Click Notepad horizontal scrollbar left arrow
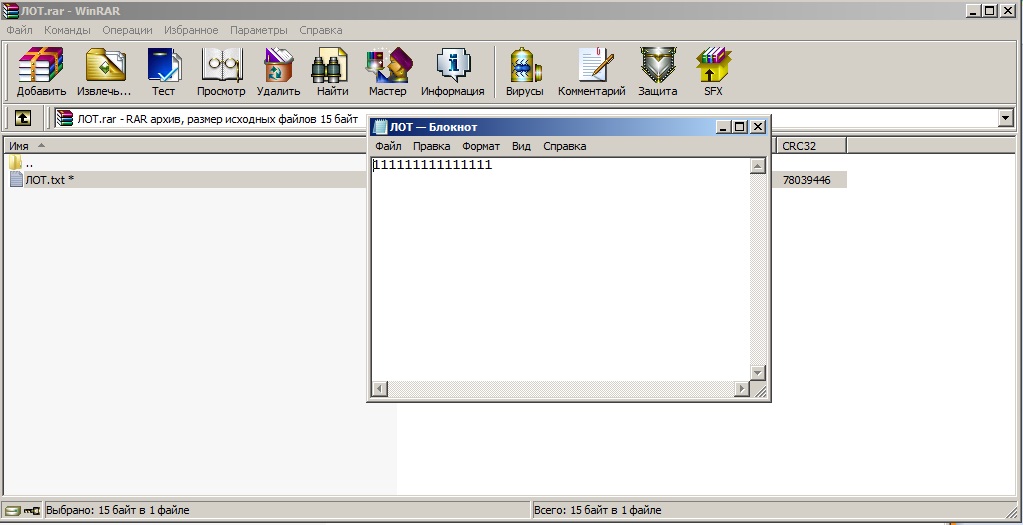This screenshot has height=525, width=1023. point(380,389)
